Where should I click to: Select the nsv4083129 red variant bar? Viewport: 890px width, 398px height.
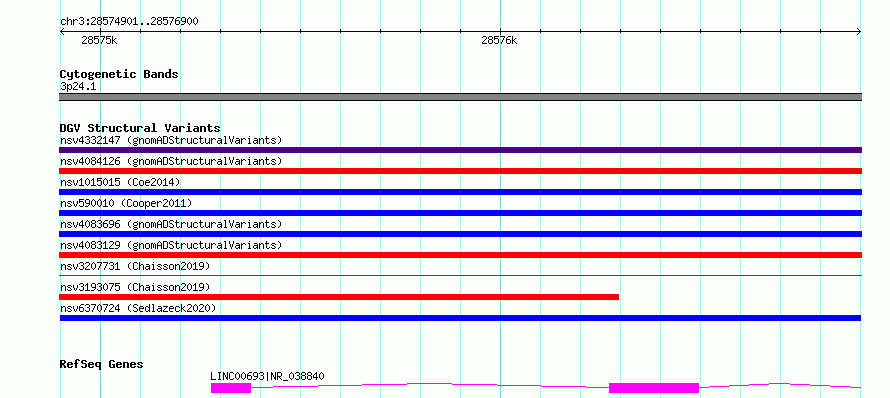[x=460, y=255]
